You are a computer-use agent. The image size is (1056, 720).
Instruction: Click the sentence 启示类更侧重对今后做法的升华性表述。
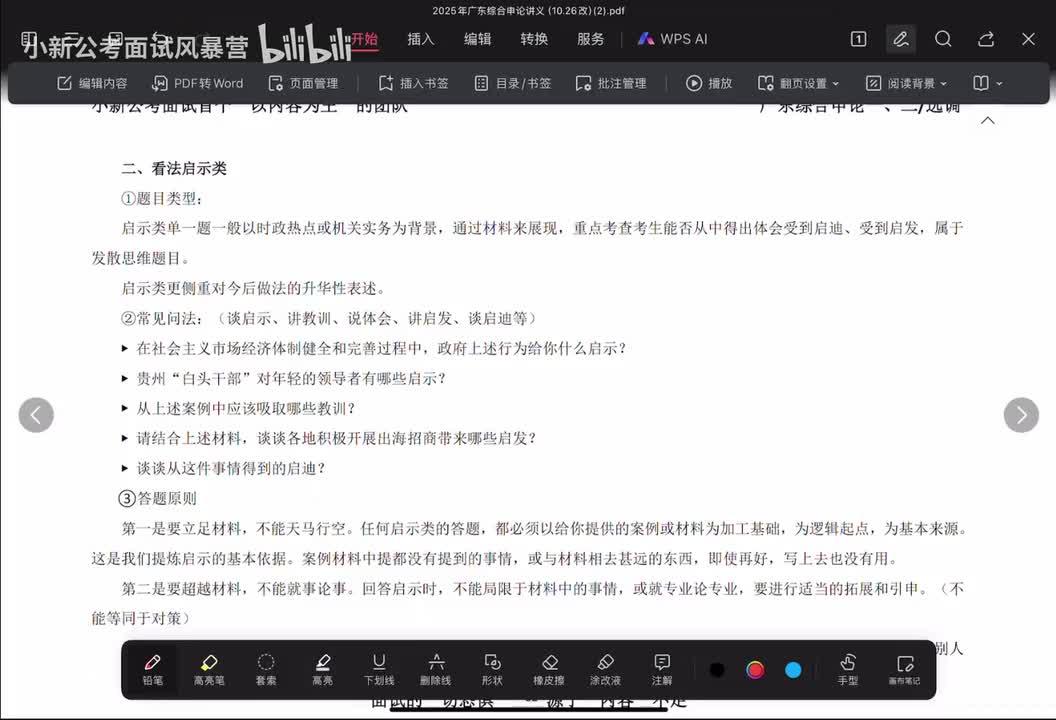255,288
